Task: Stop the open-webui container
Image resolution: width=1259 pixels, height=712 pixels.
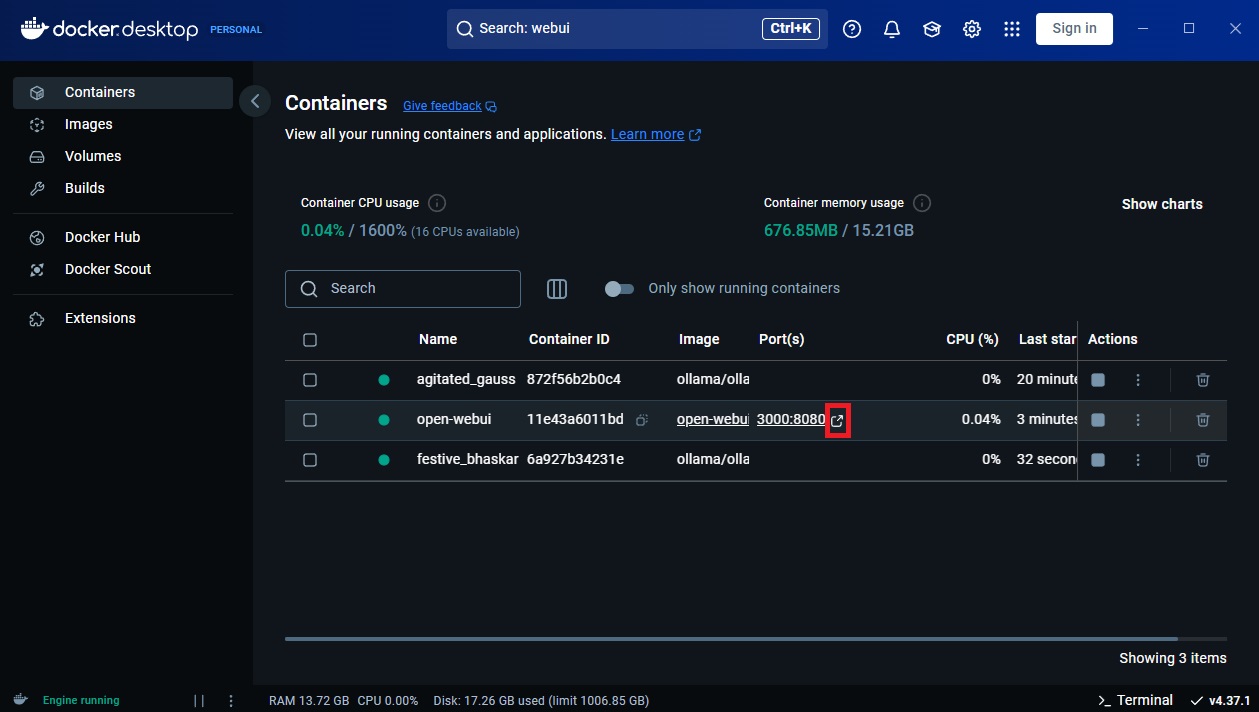Action: [1098, 420]
